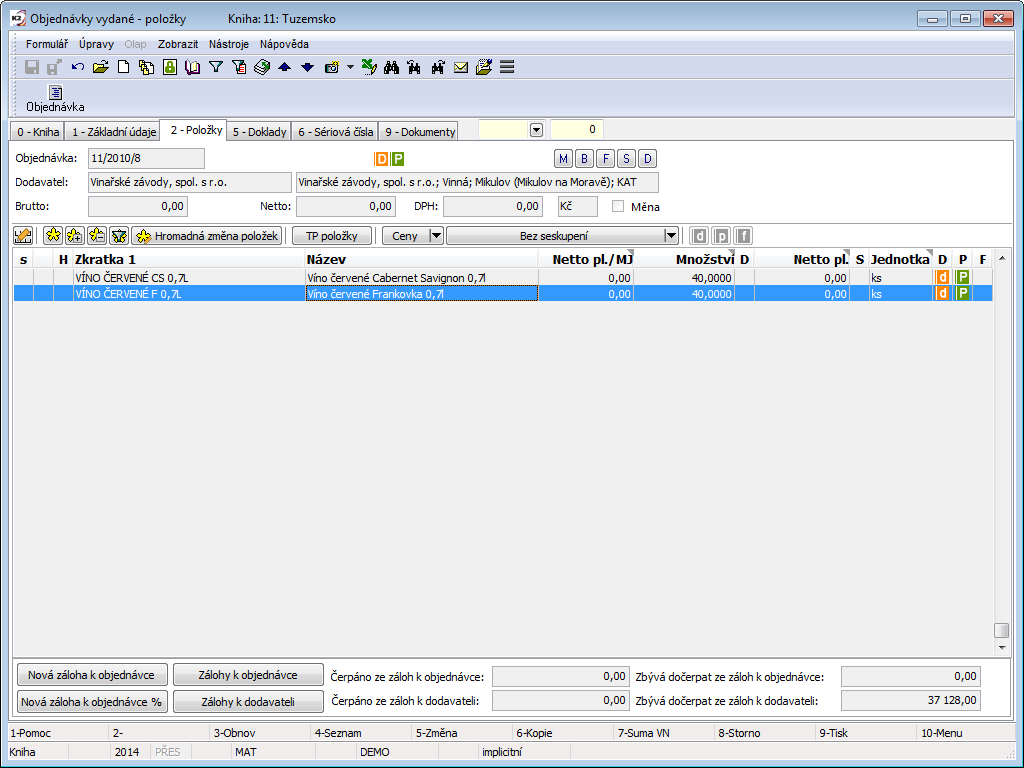Switch to the 0 - Kniha tab
1024x768 pixels.
coord(38,132)
